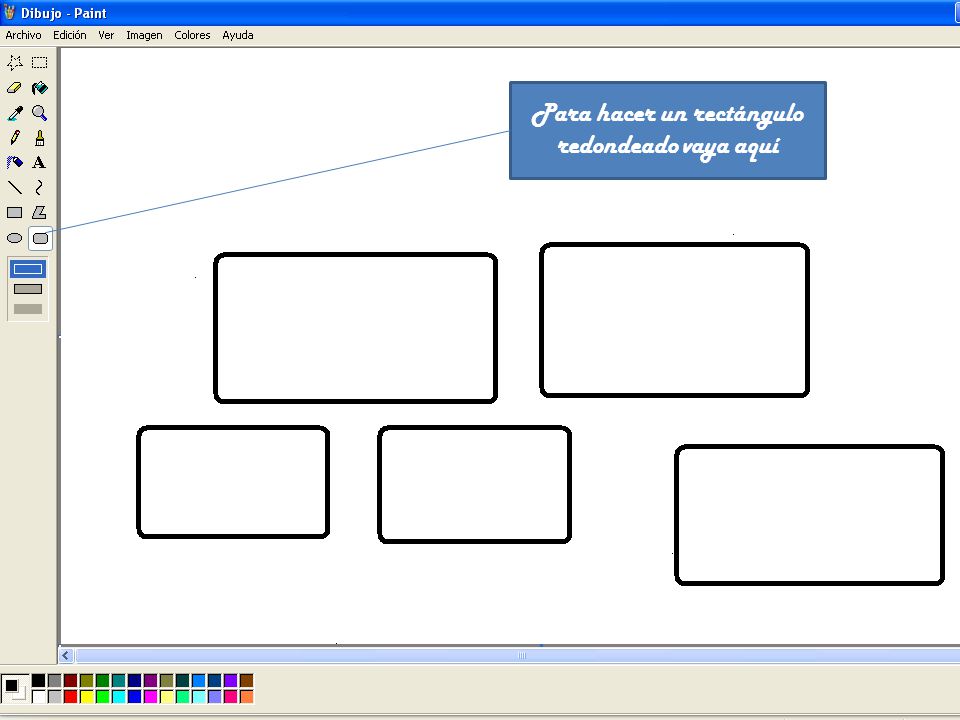960x720 pixels.
Task: Pick dark red (maroon) swatch
Action: (70, 680)
